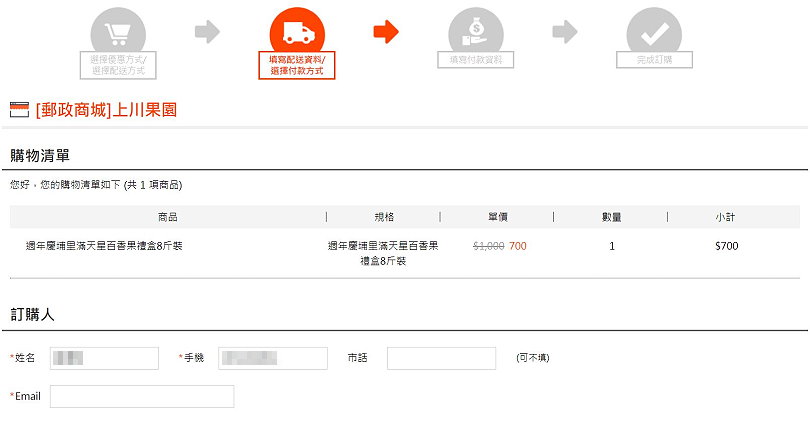Select the 填寫配送資料/選擇付款方式 step label
This screenshot has height=422, width=810.
click(x=296, y=66)
